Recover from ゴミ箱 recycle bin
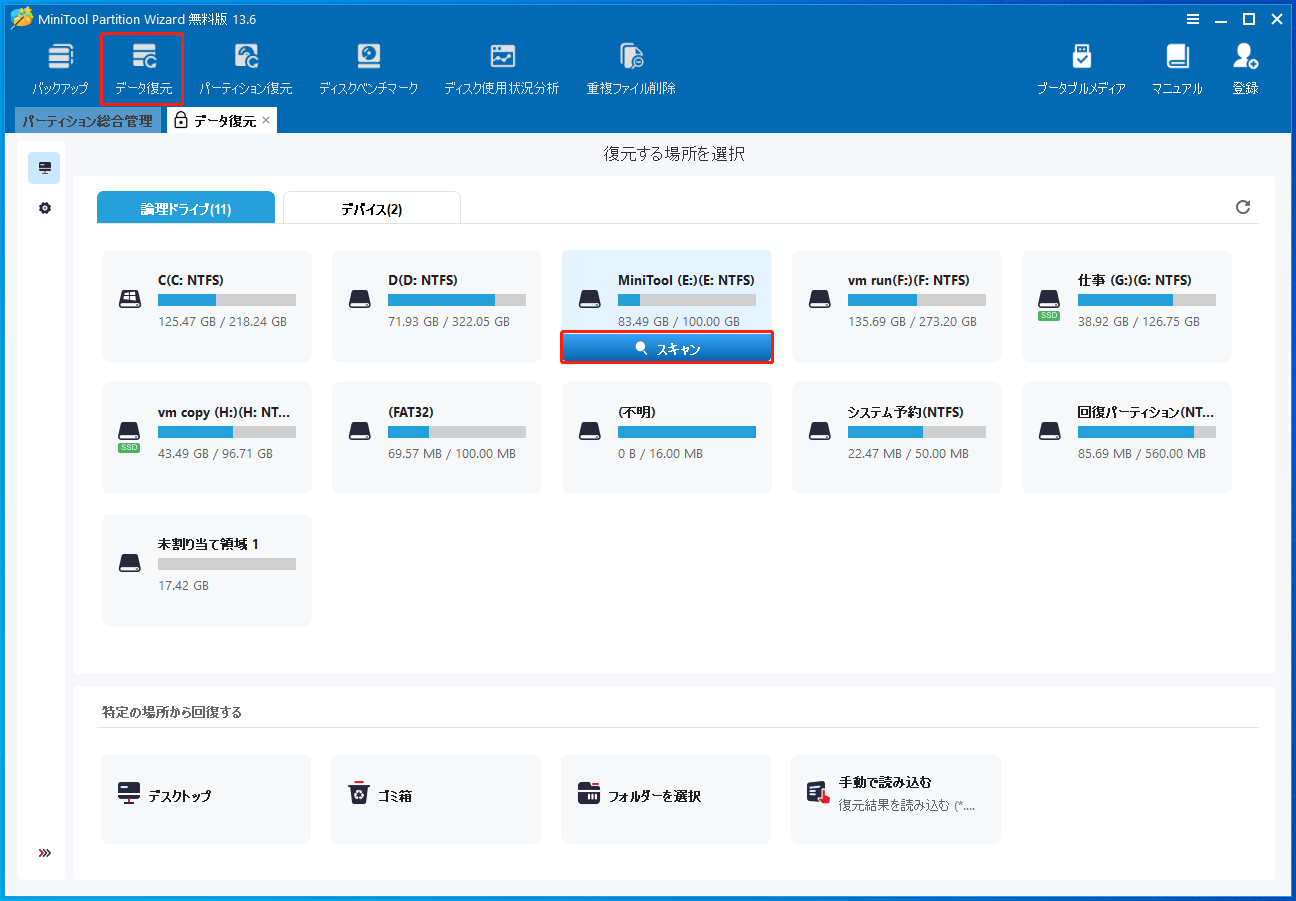This screenshot has width=1296, height=901. (436, 799)
